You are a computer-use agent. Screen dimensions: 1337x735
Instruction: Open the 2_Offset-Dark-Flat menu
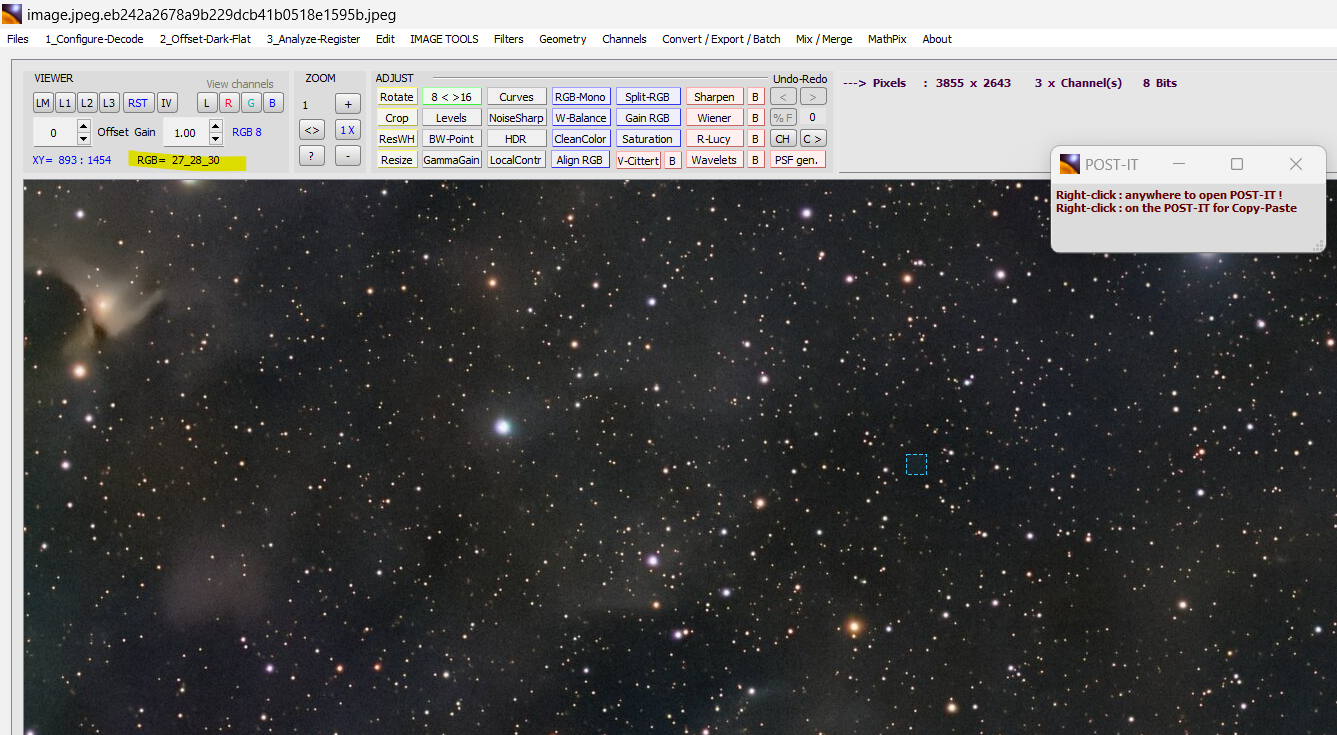(205, 39)
